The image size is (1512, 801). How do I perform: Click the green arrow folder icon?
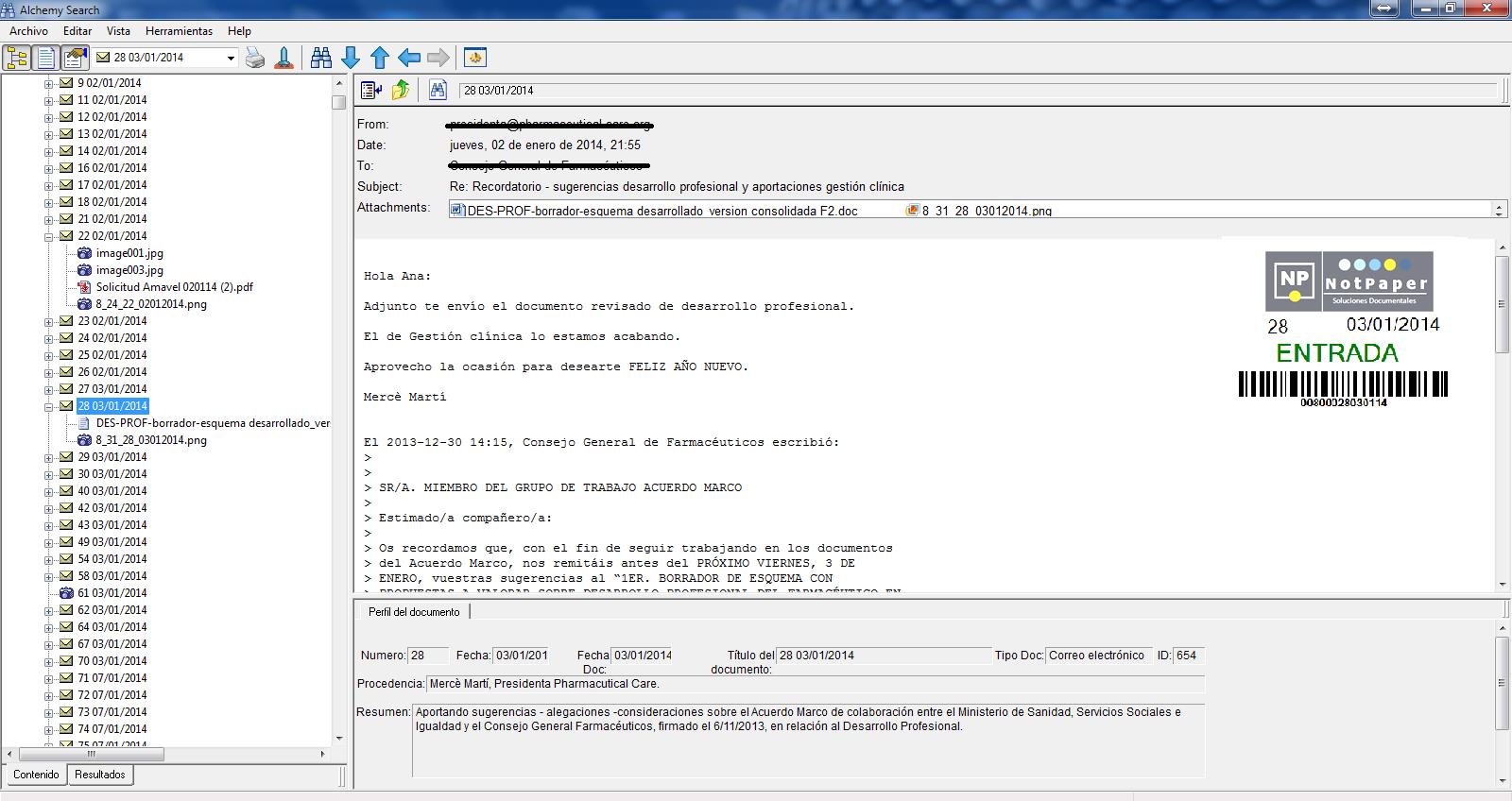point(401,90)
